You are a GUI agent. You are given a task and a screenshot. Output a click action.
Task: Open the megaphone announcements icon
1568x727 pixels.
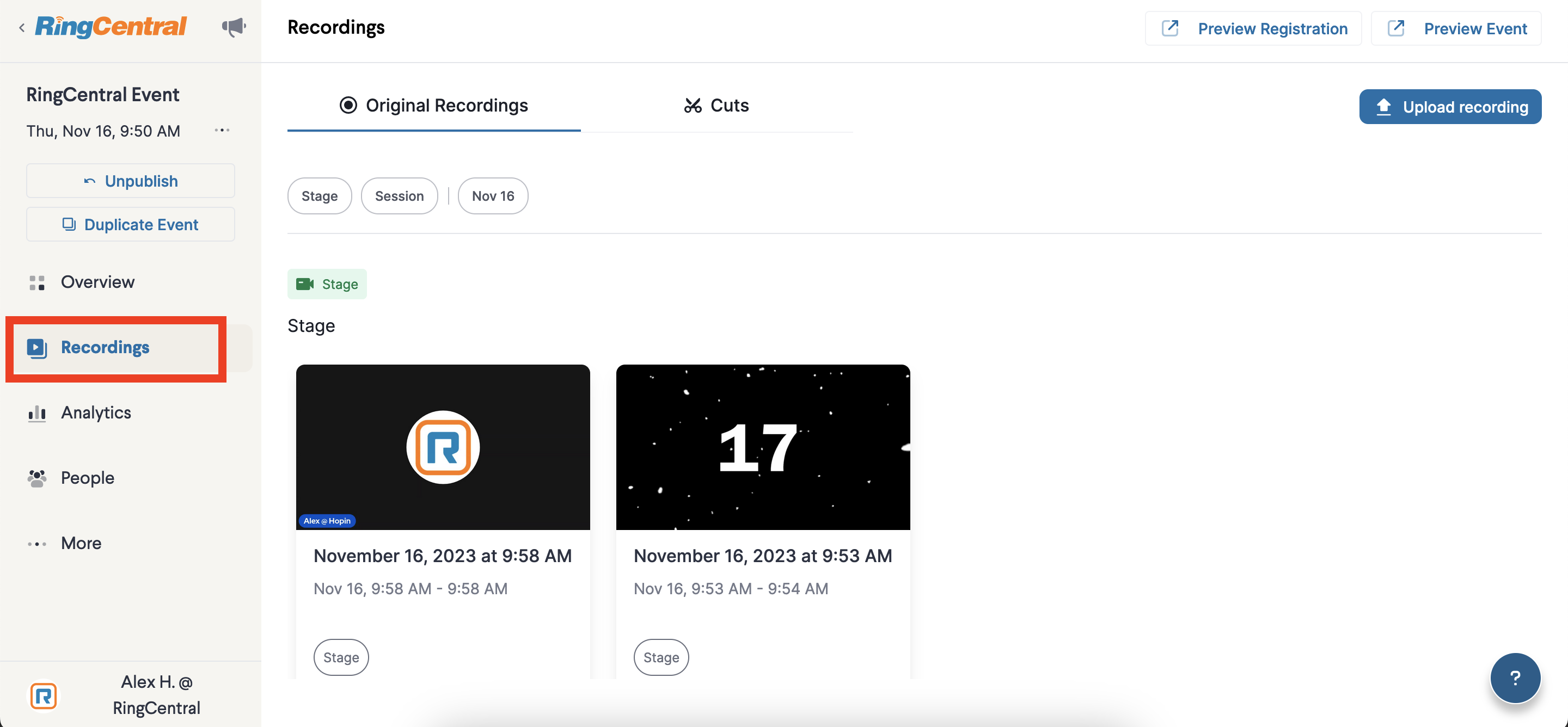pos(234,27)
